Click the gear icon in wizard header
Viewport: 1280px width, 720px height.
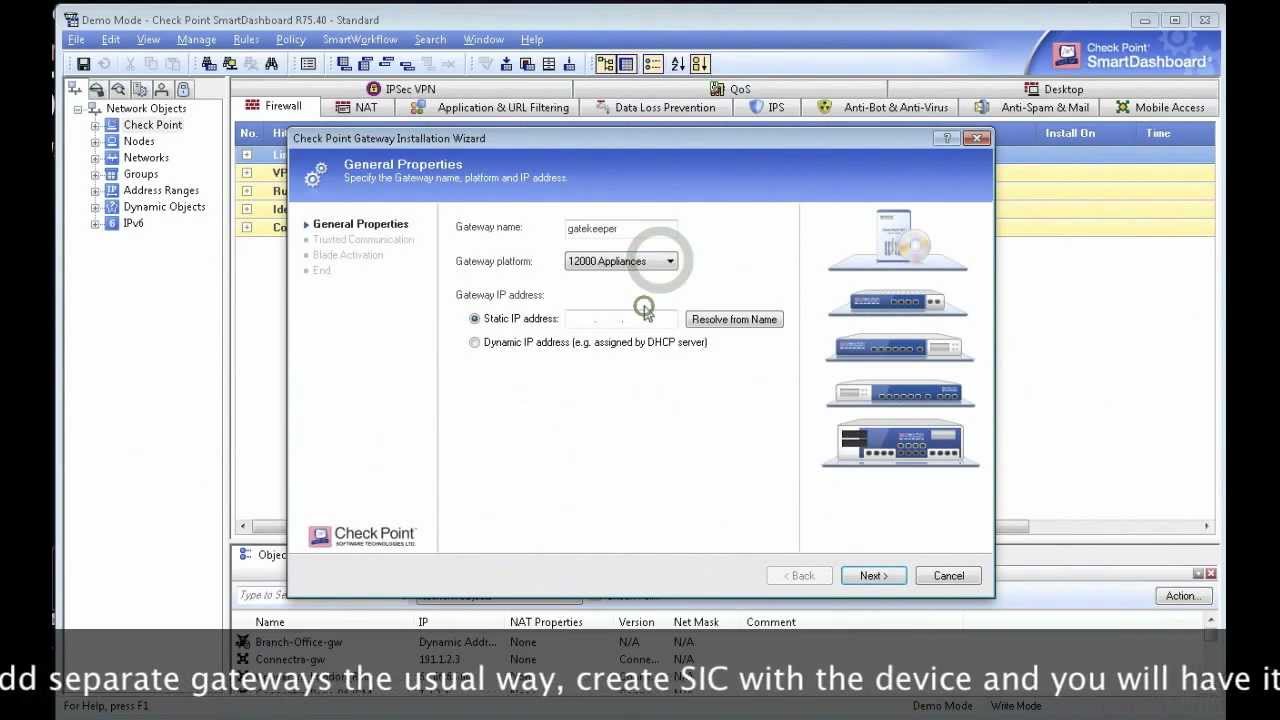click(316, 175)
